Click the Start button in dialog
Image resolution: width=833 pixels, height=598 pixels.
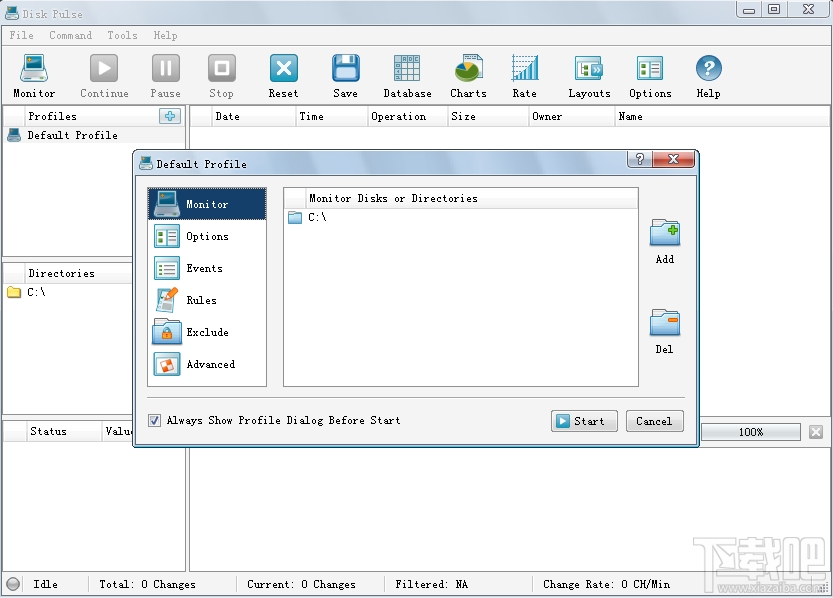[x=584, y=421]
